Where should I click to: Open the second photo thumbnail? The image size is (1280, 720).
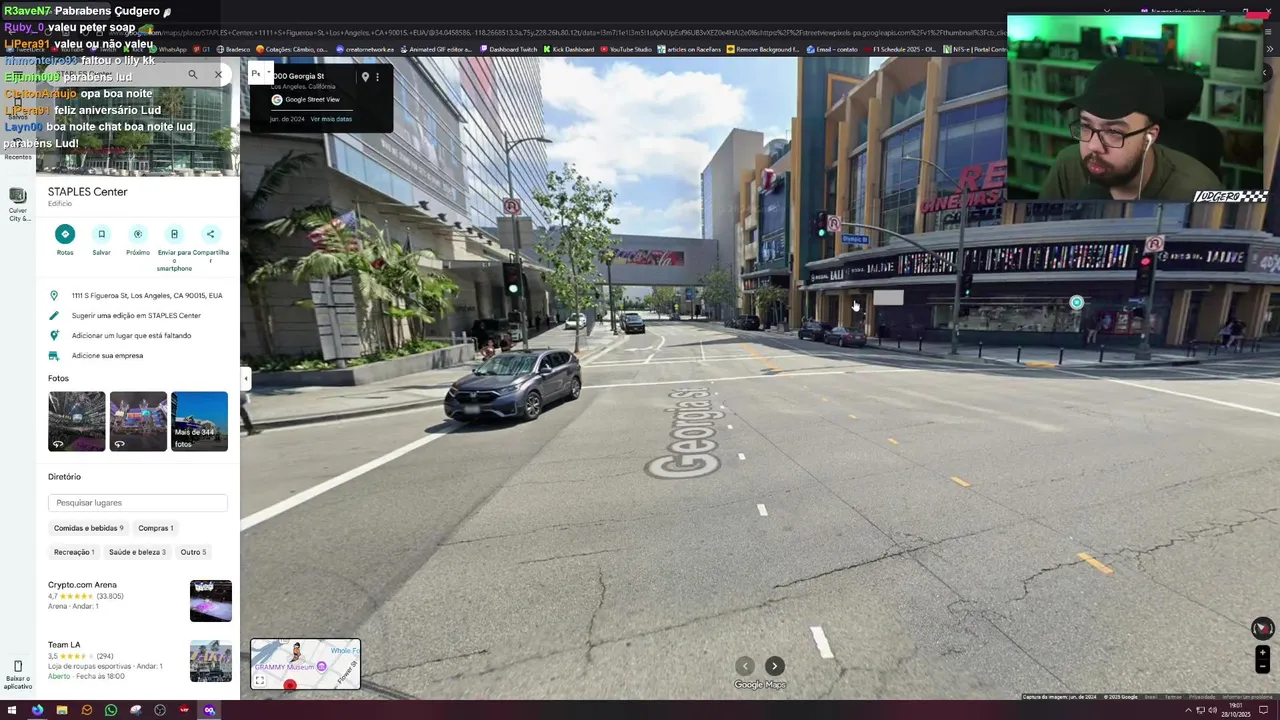point(138,421)
